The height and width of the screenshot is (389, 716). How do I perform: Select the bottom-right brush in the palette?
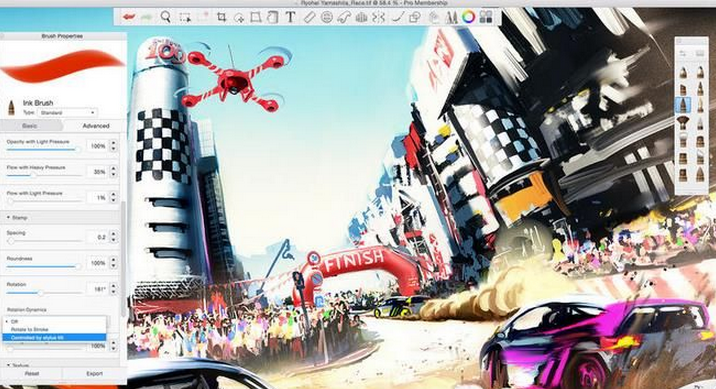pyautogui.click(x=700, y=174)
